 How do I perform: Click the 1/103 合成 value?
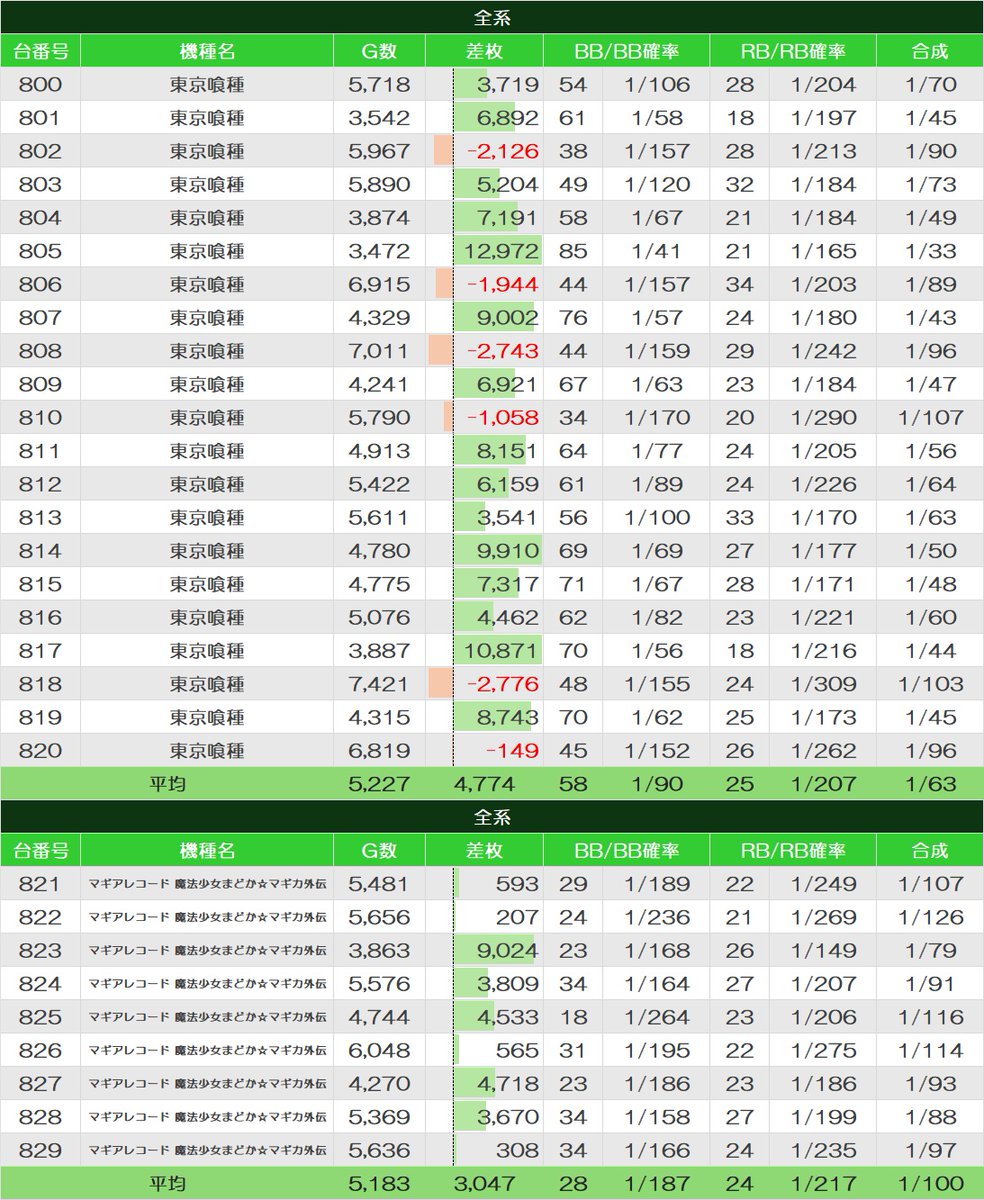coord(930,684)
